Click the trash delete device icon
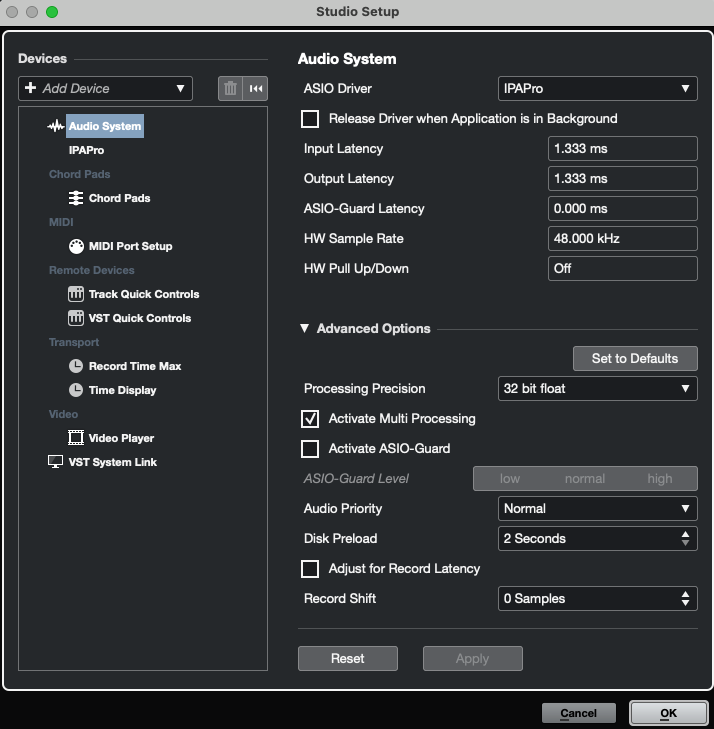Viewport: 714px width, 729px height. tap(230, 88)
